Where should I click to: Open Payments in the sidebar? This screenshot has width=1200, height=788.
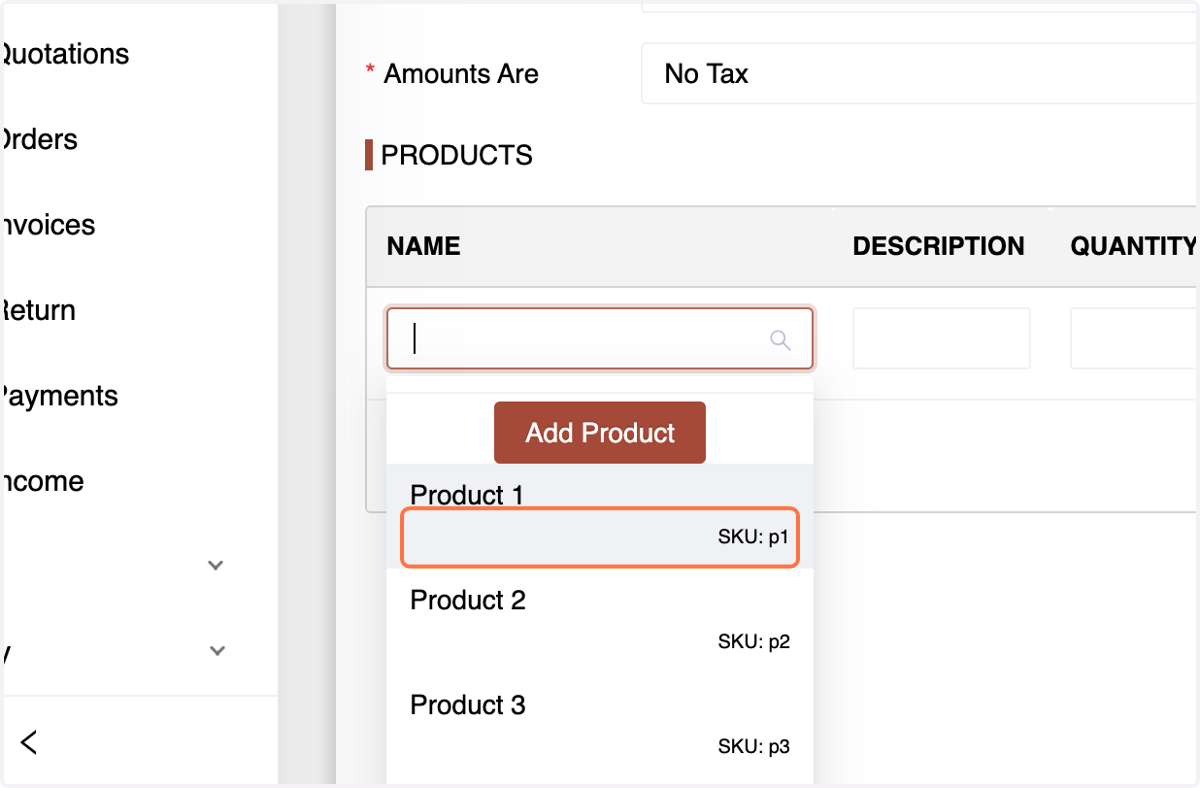(59, 396)
